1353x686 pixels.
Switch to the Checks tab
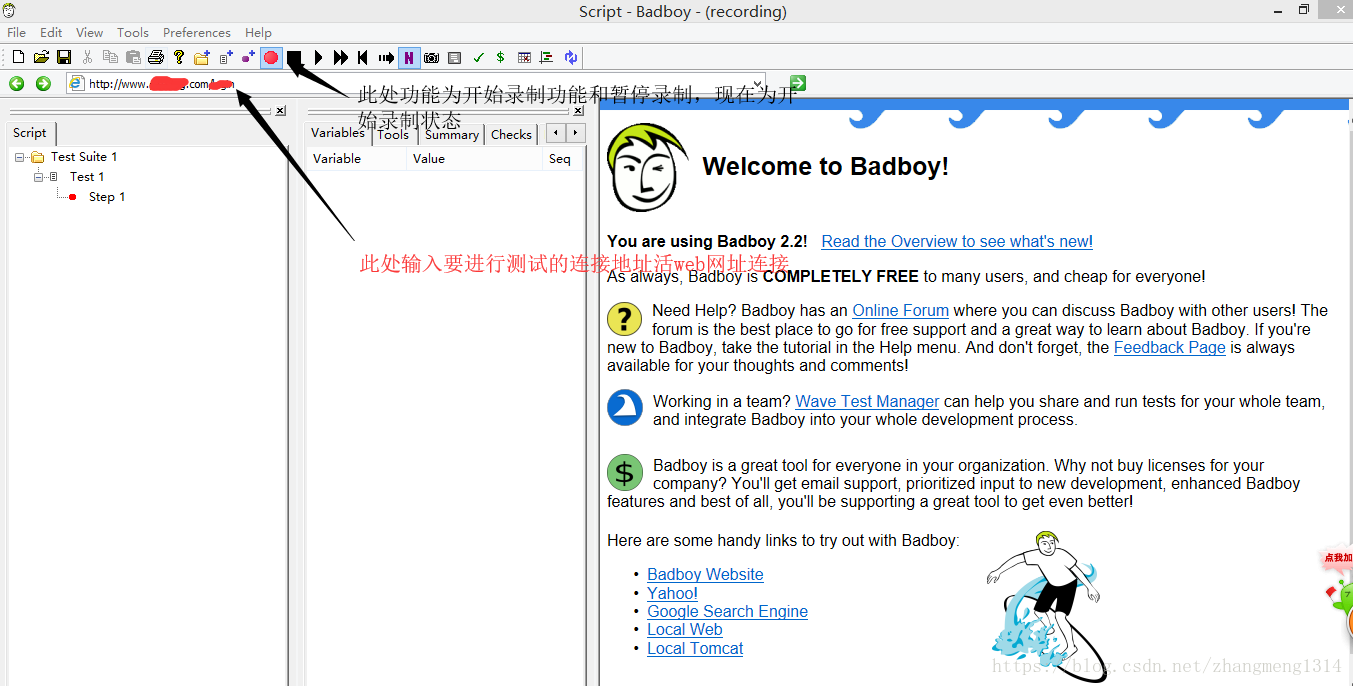[511, 135]
